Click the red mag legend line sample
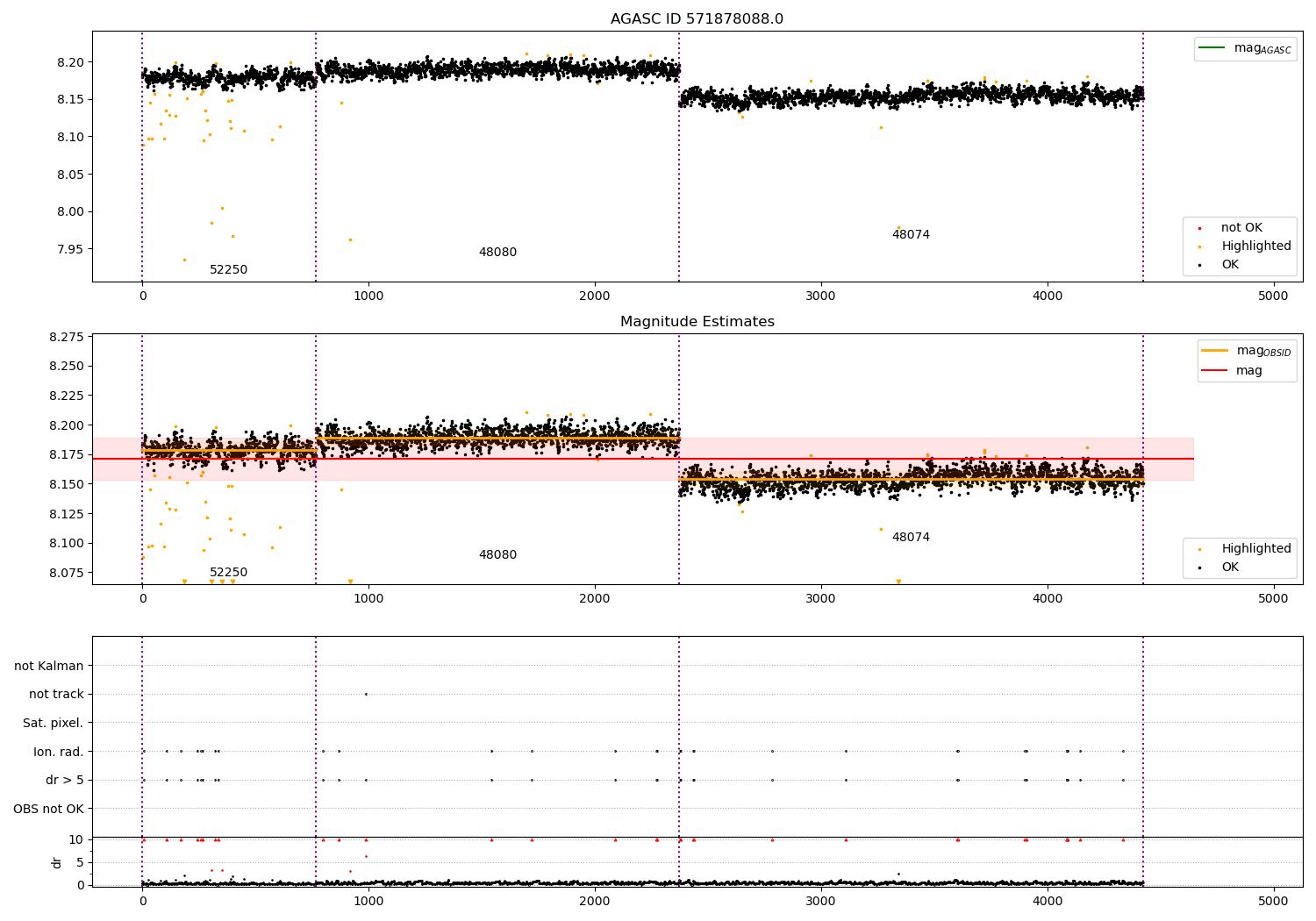1316x921 pixels. [1215, 371]
